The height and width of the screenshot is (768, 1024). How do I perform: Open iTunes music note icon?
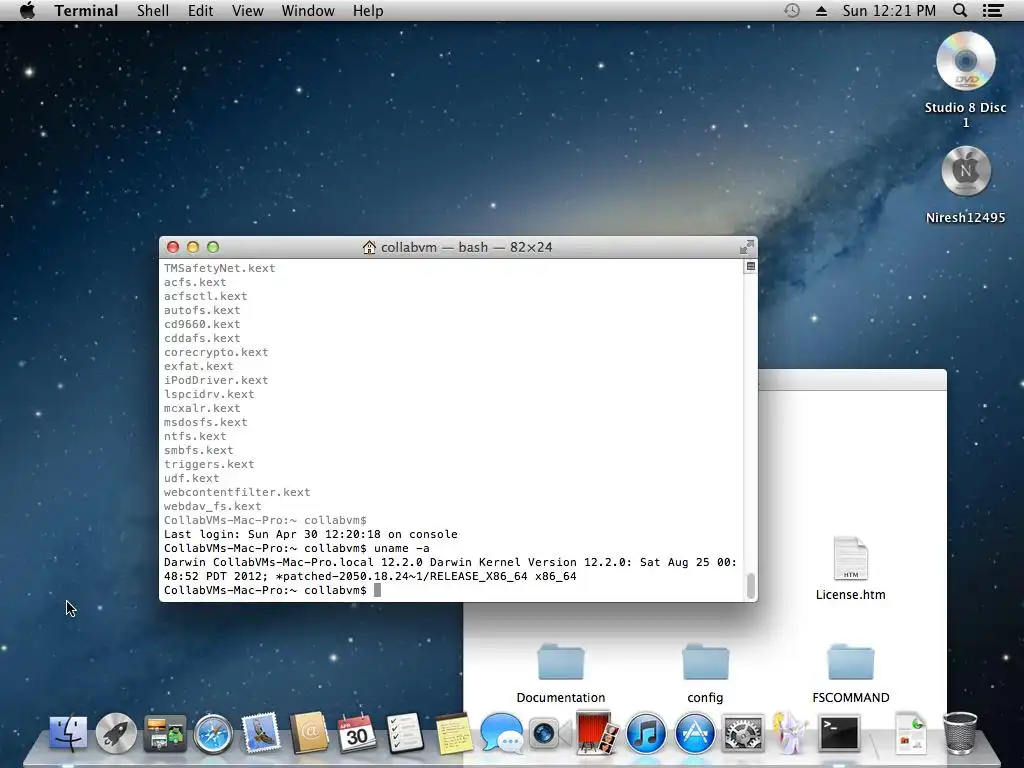click(x=646, y=733)
